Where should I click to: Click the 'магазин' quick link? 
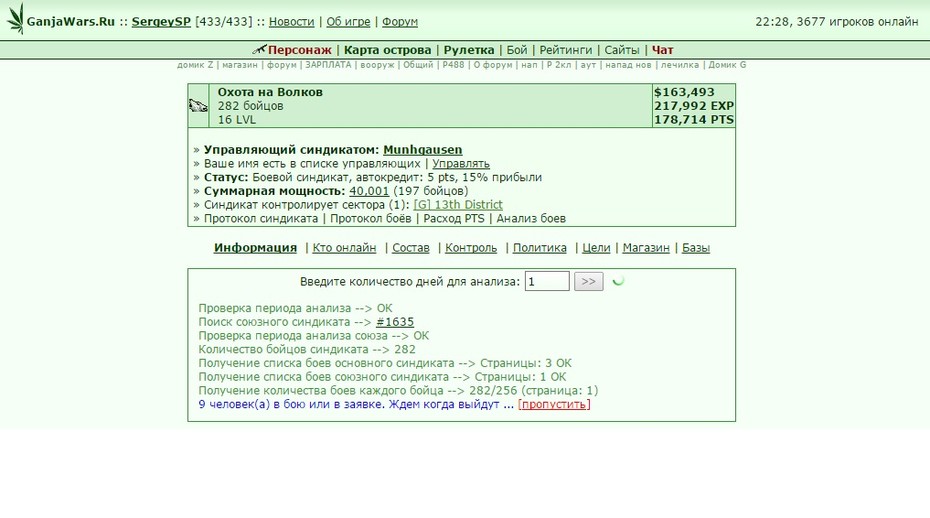(240, 65)
